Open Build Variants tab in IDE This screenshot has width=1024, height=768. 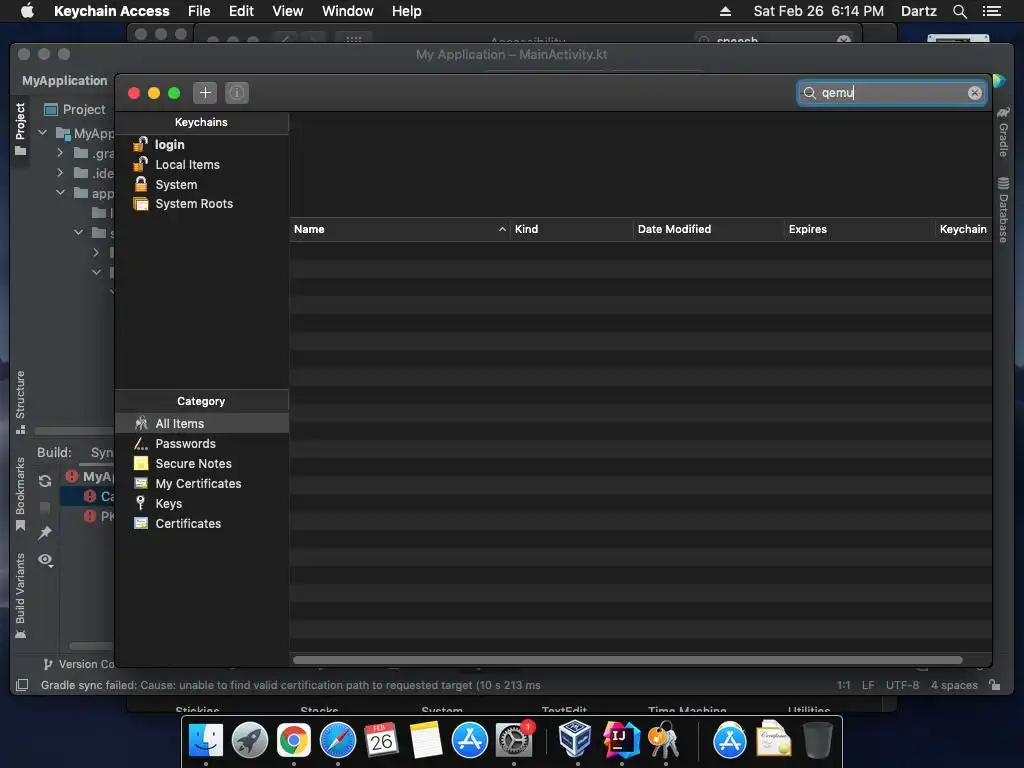(x=20, y=596)
